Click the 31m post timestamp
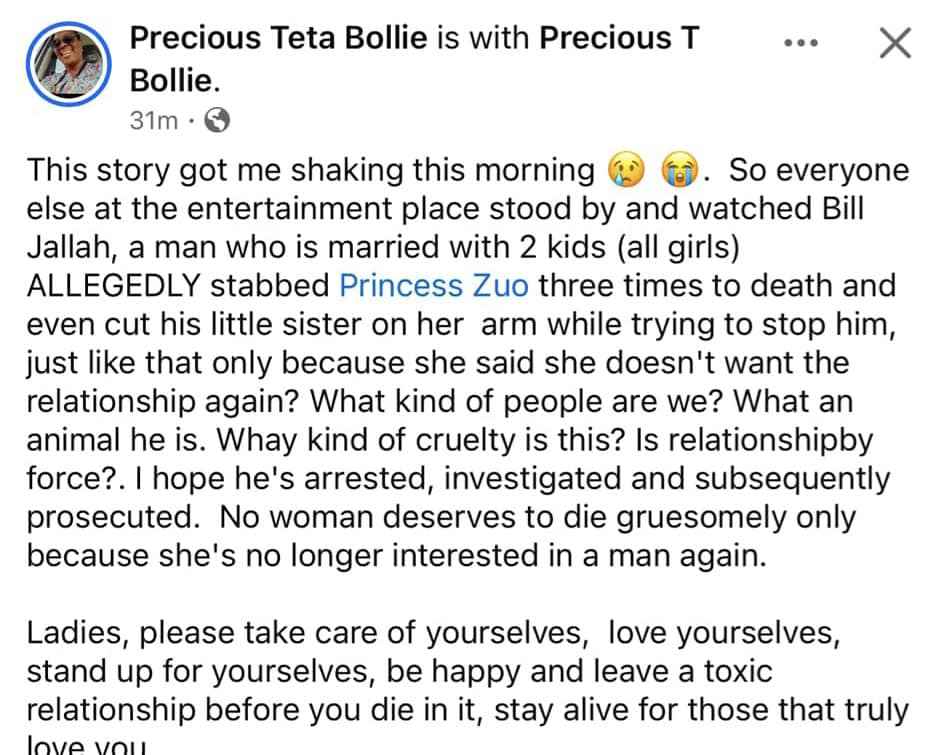Image resolution: width=942 pixels, height=755 pixels. pos(153,121)
